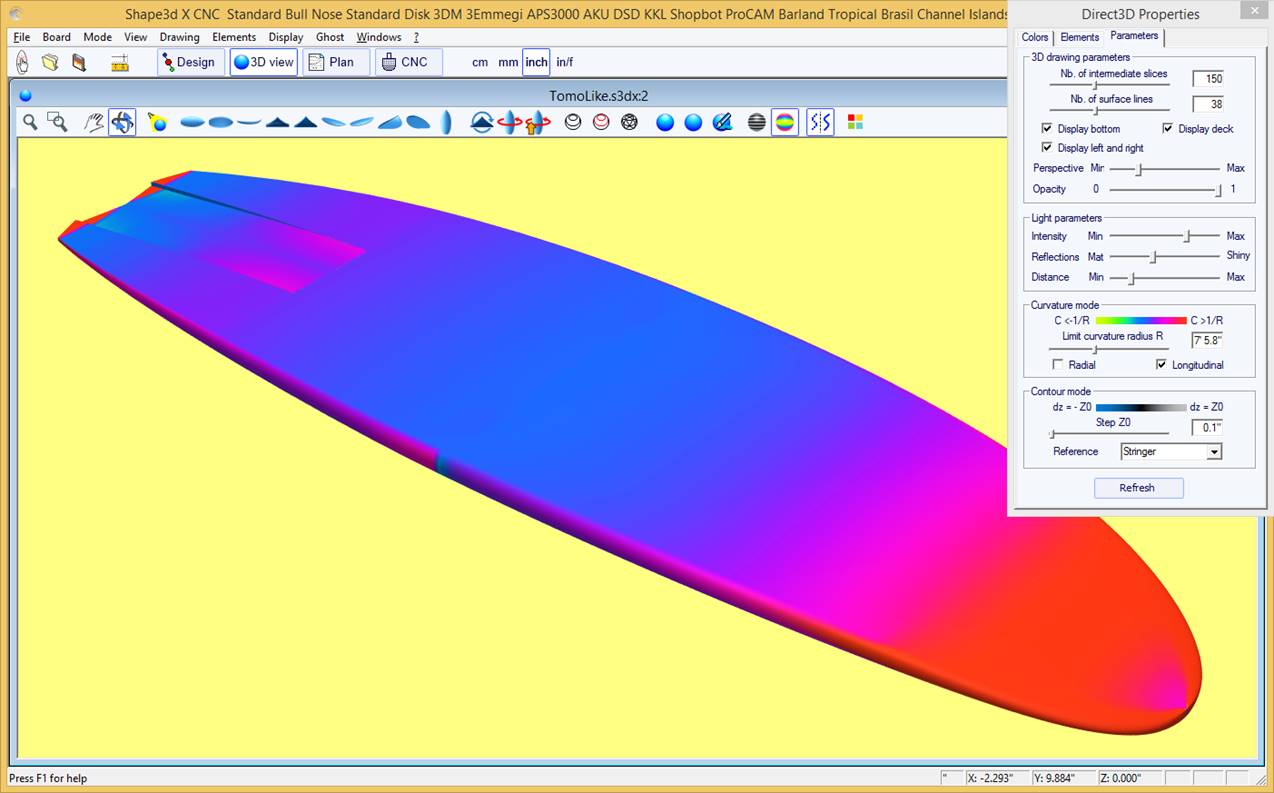The height and width of the screenshot is (793, 1274).
Task: Select the hand pan tool
Action: pos(94,122)
